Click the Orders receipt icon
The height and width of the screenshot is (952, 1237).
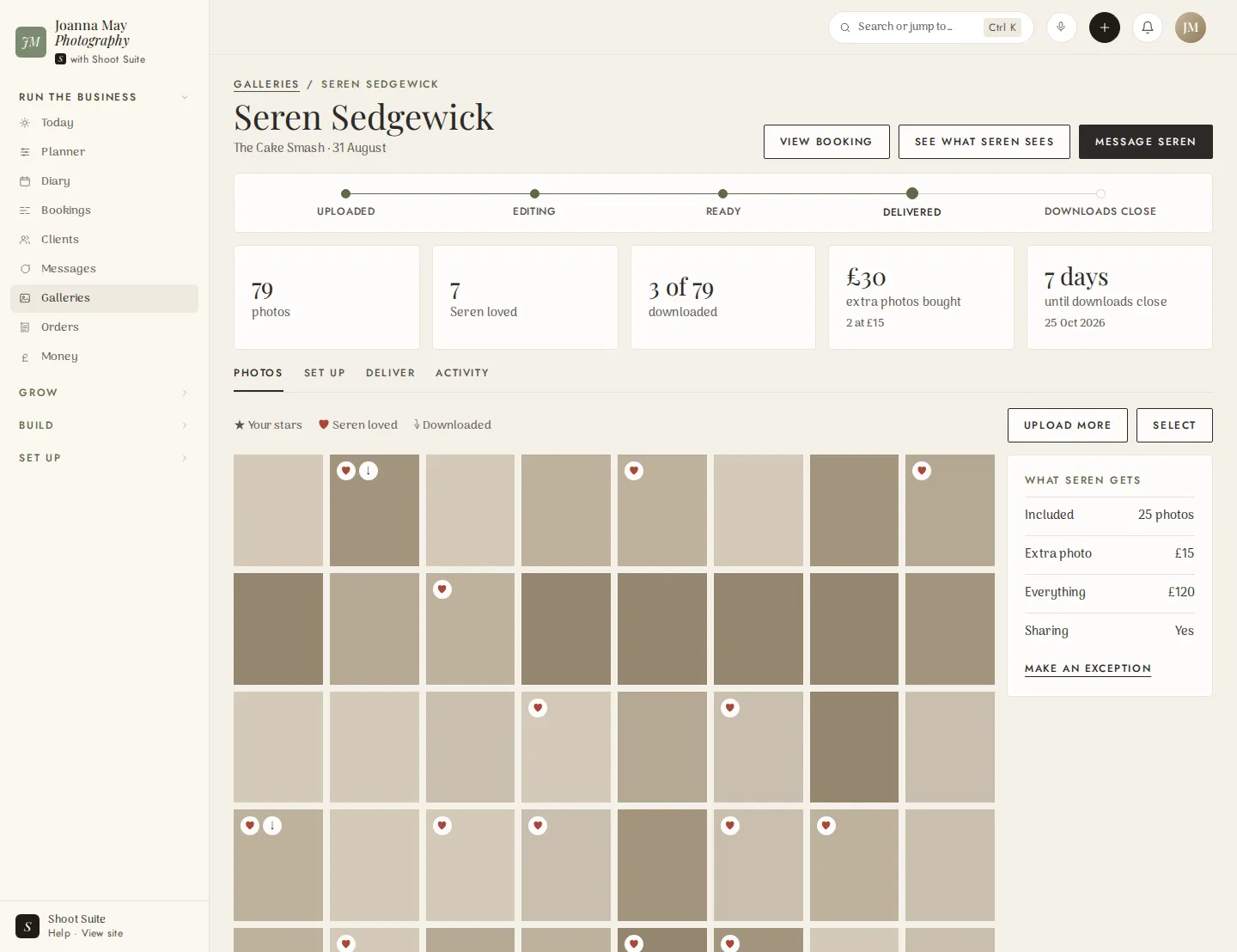25,327
